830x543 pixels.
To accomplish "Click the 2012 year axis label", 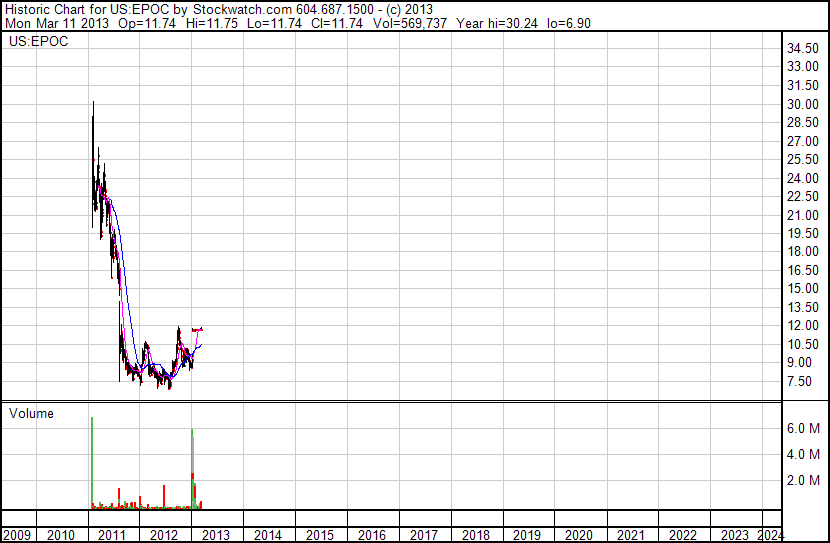I will tap(164, 535).
